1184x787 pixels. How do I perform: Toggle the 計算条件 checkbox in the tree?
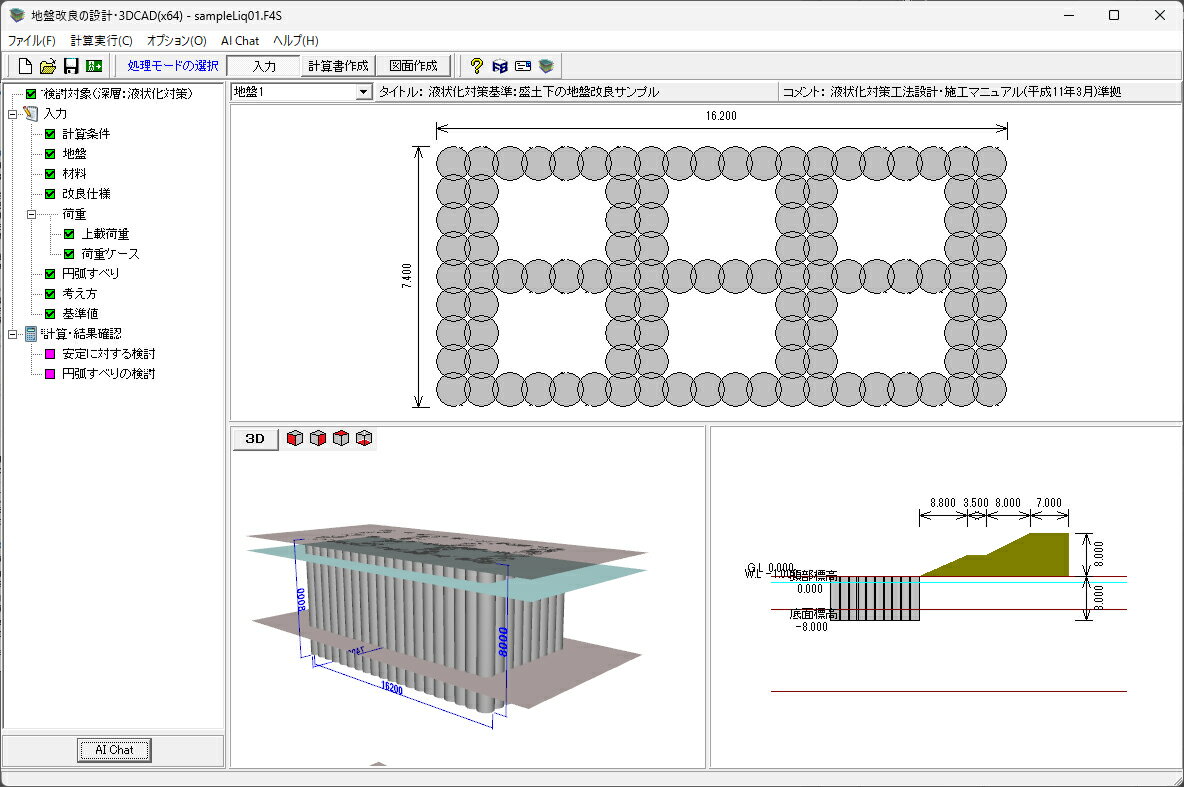pos(50,134)
